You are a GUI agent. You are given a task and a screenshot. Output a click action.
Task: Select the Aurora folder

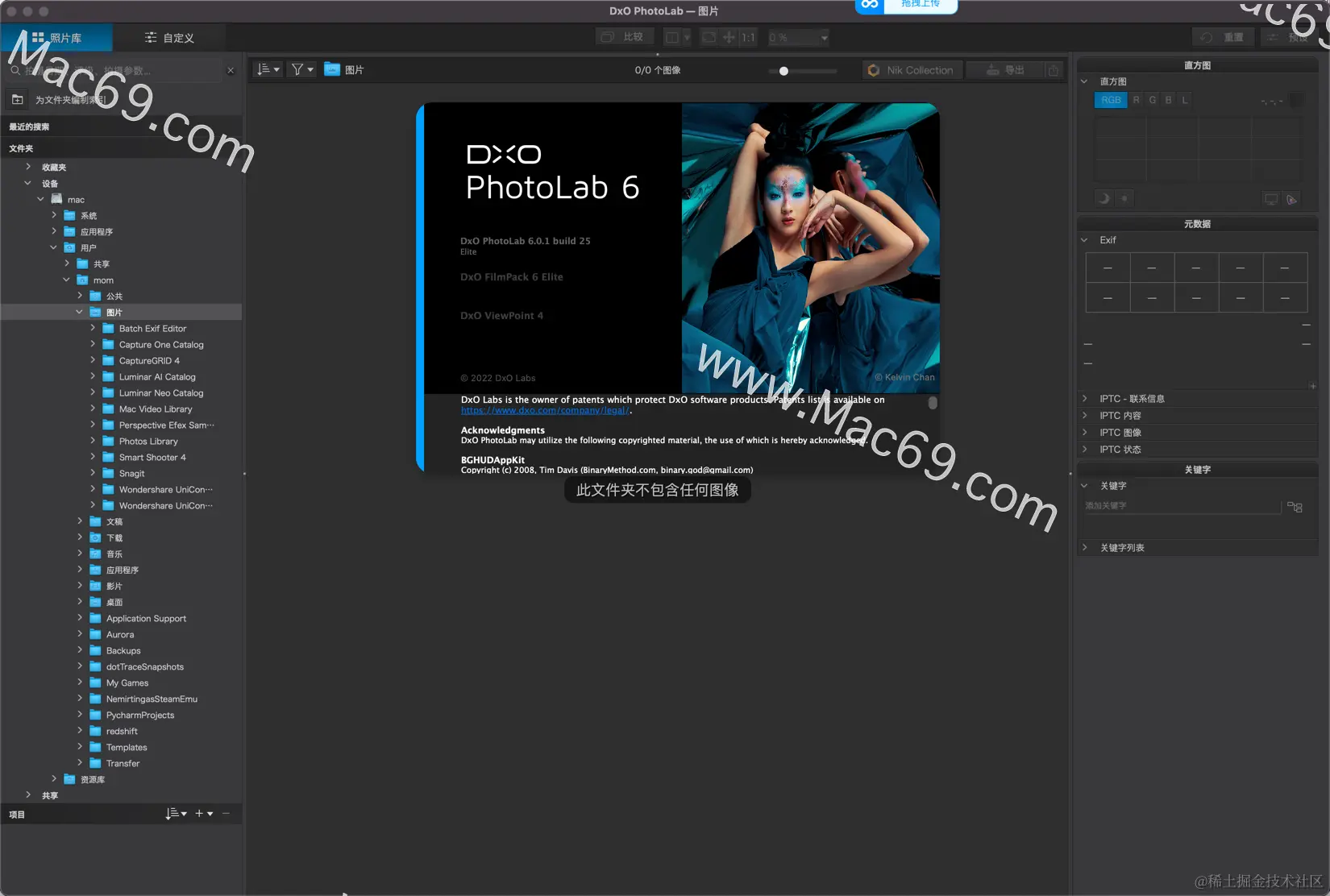tap(120, 635)
